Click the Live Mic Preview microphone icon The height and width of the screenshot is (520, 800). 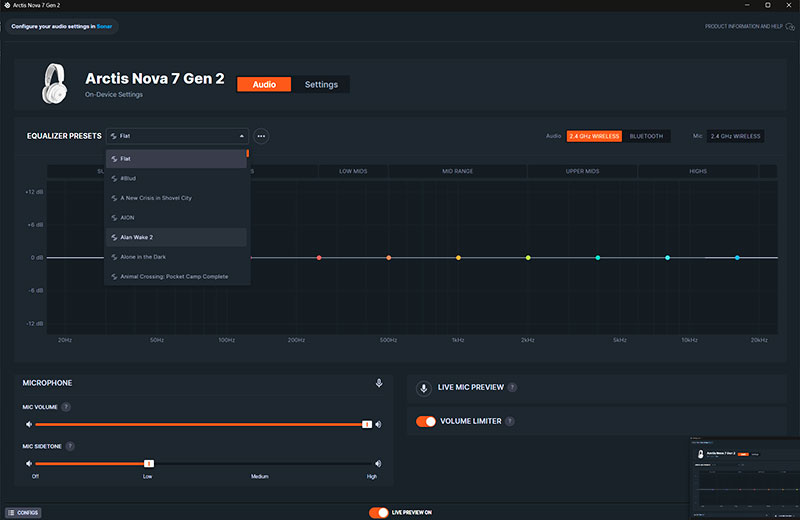coord(424,388)
